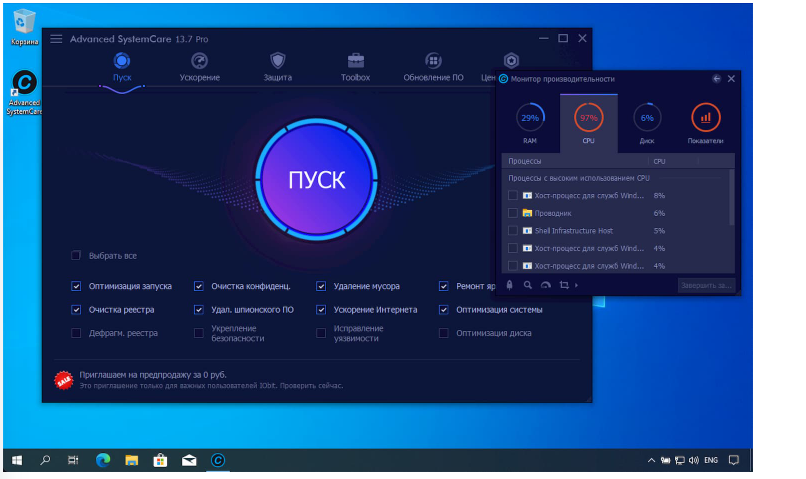Screen dimensions: 806x479
Task: Open the Приглашаем на предпродажу за 0 руб. offer
Action: [x=153, y=375]
